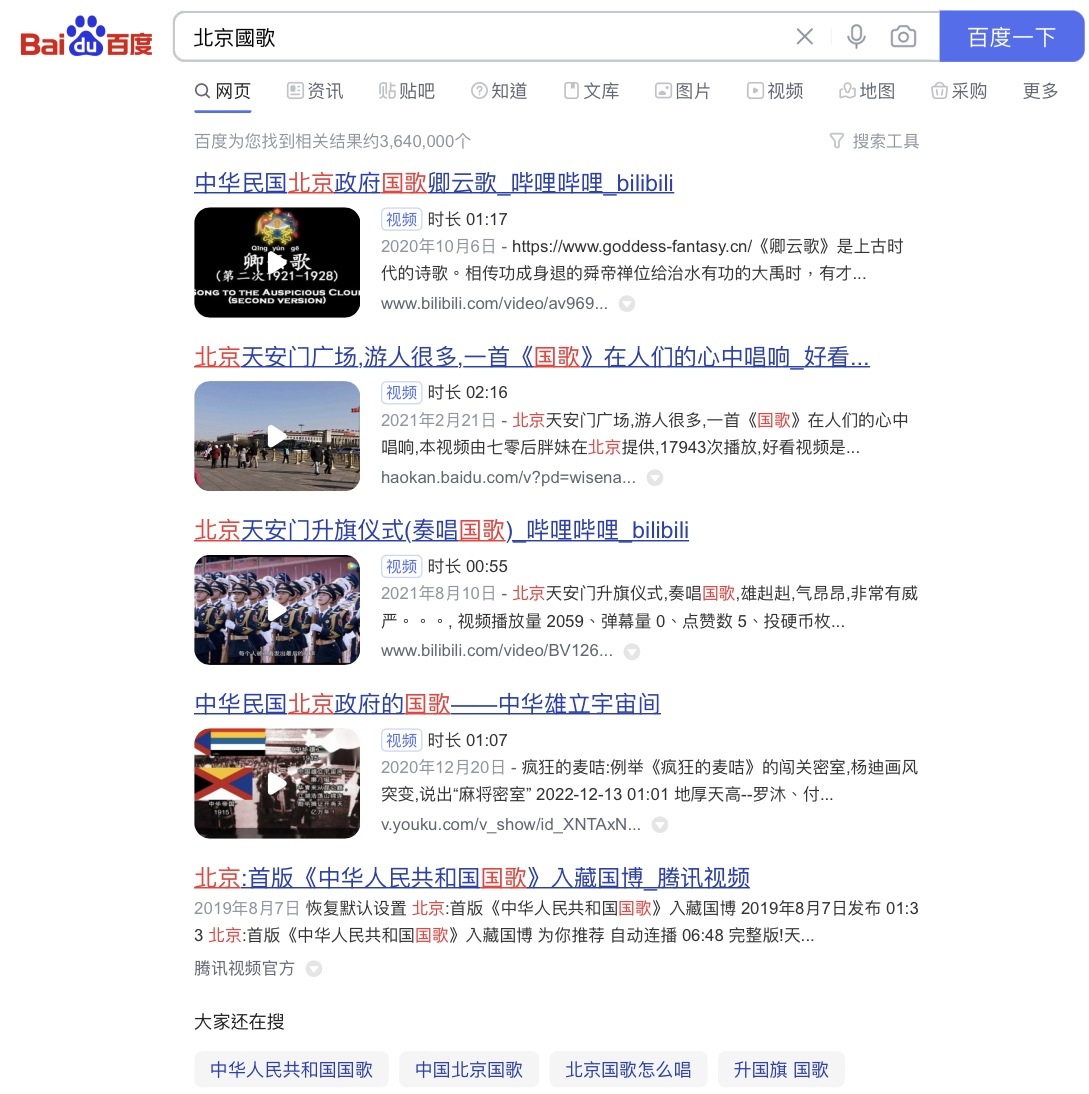Screen dimensions: 1089x1094
Task: Click the www.bilibili.com/video/av969 URL
Action: click(x=495, y=304)
